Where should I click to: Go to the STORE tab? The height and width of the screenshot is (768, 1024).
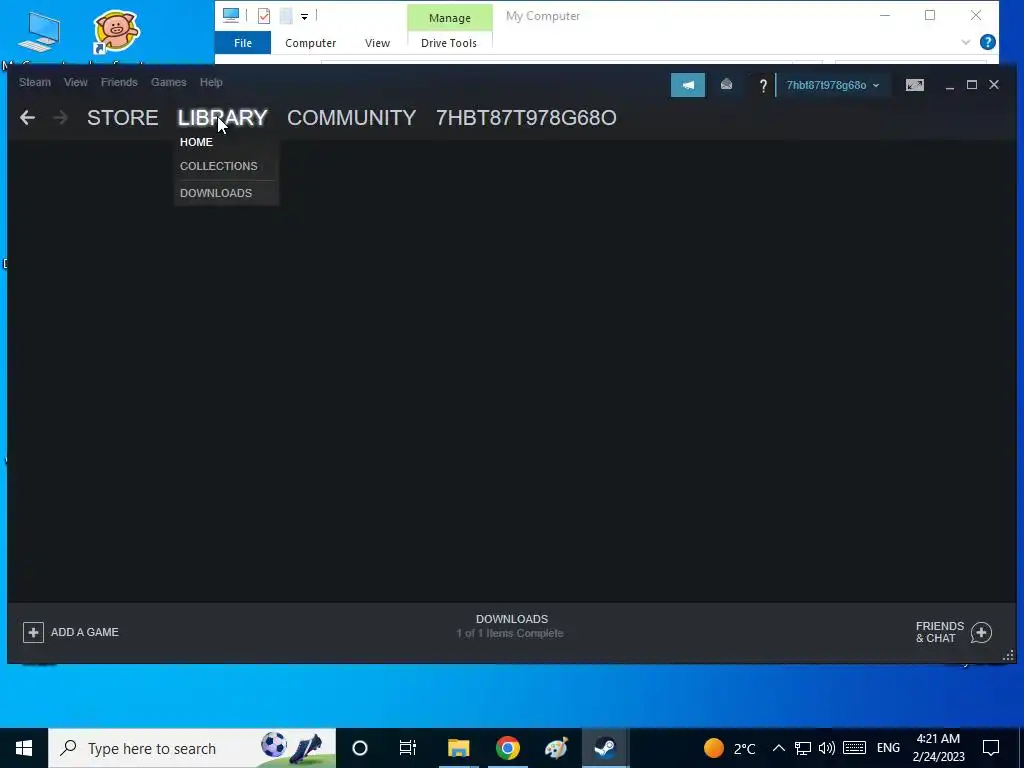coord(123,118)
